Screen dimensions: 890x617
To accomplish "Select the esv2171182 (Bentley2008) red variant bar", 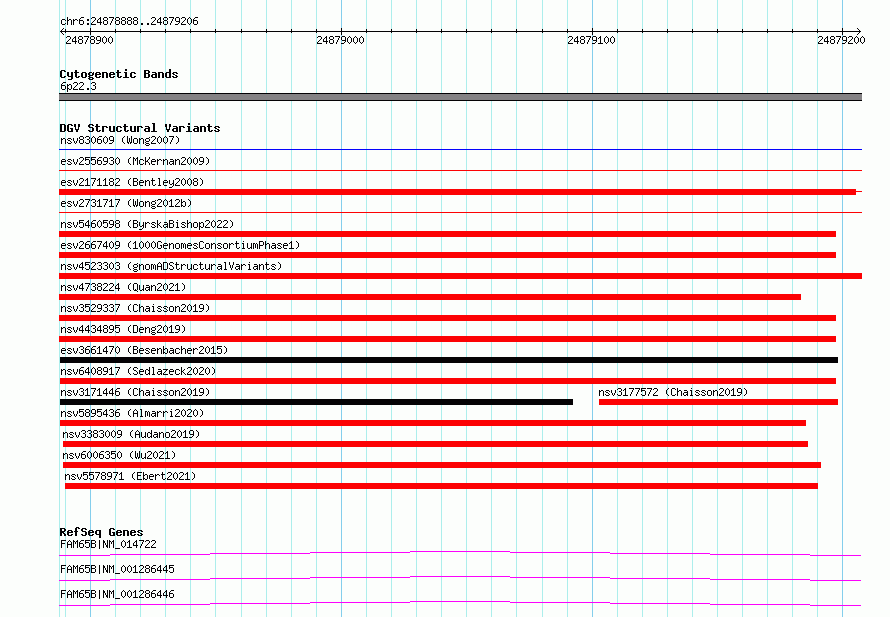I will (457, 192).
